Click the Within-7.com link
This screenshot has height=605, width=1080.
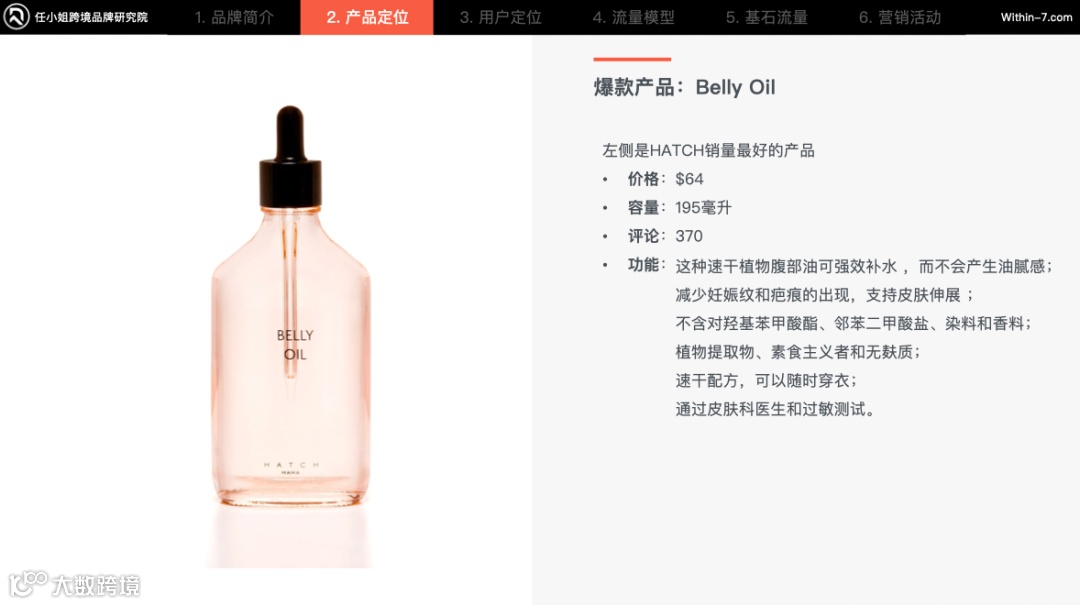click(x=1036, y=17)
